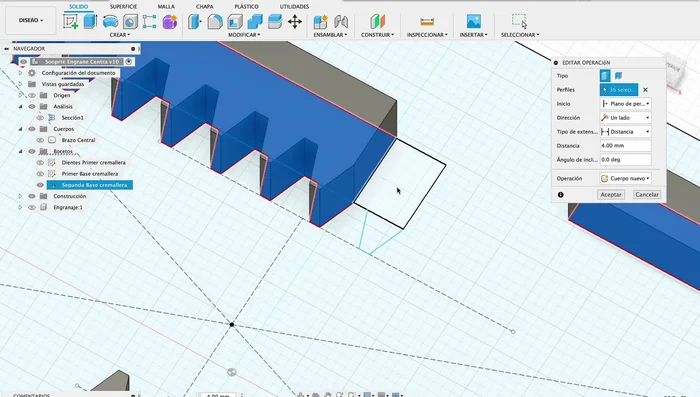The width and height of the screenshot is (700, 397).
Task: Select the Revolve tool
Action: 110,21
